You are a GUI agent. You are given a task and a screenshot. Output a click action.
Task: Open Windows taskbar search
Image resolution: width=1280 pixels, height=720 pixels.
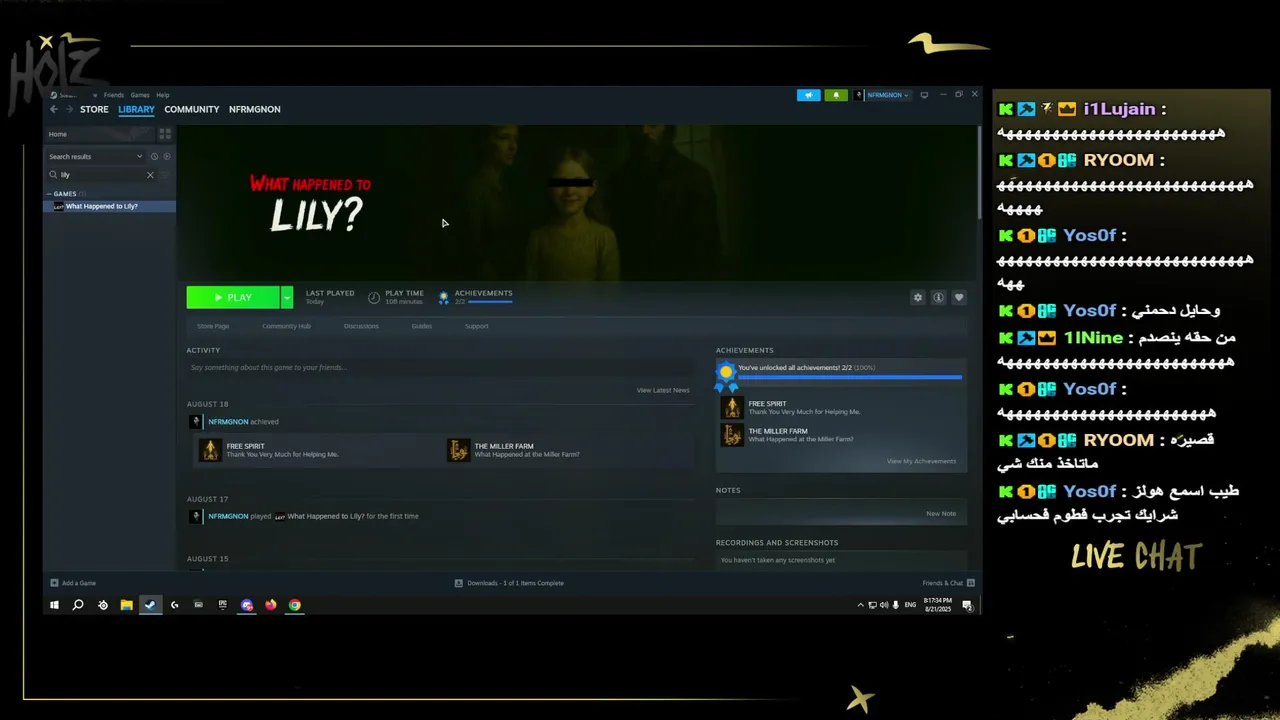pos(78,605)
